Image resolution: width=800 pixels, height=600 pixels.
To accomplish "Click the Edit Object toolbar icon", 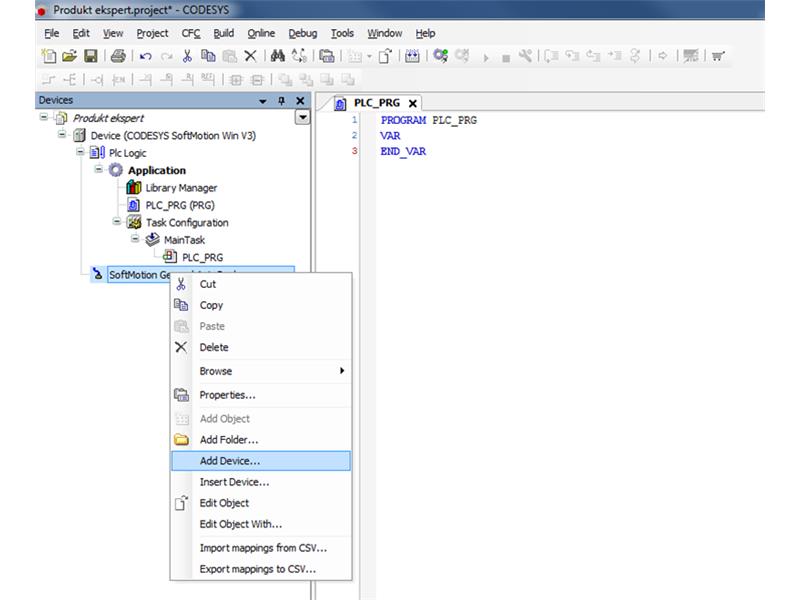I will [385, 56].
